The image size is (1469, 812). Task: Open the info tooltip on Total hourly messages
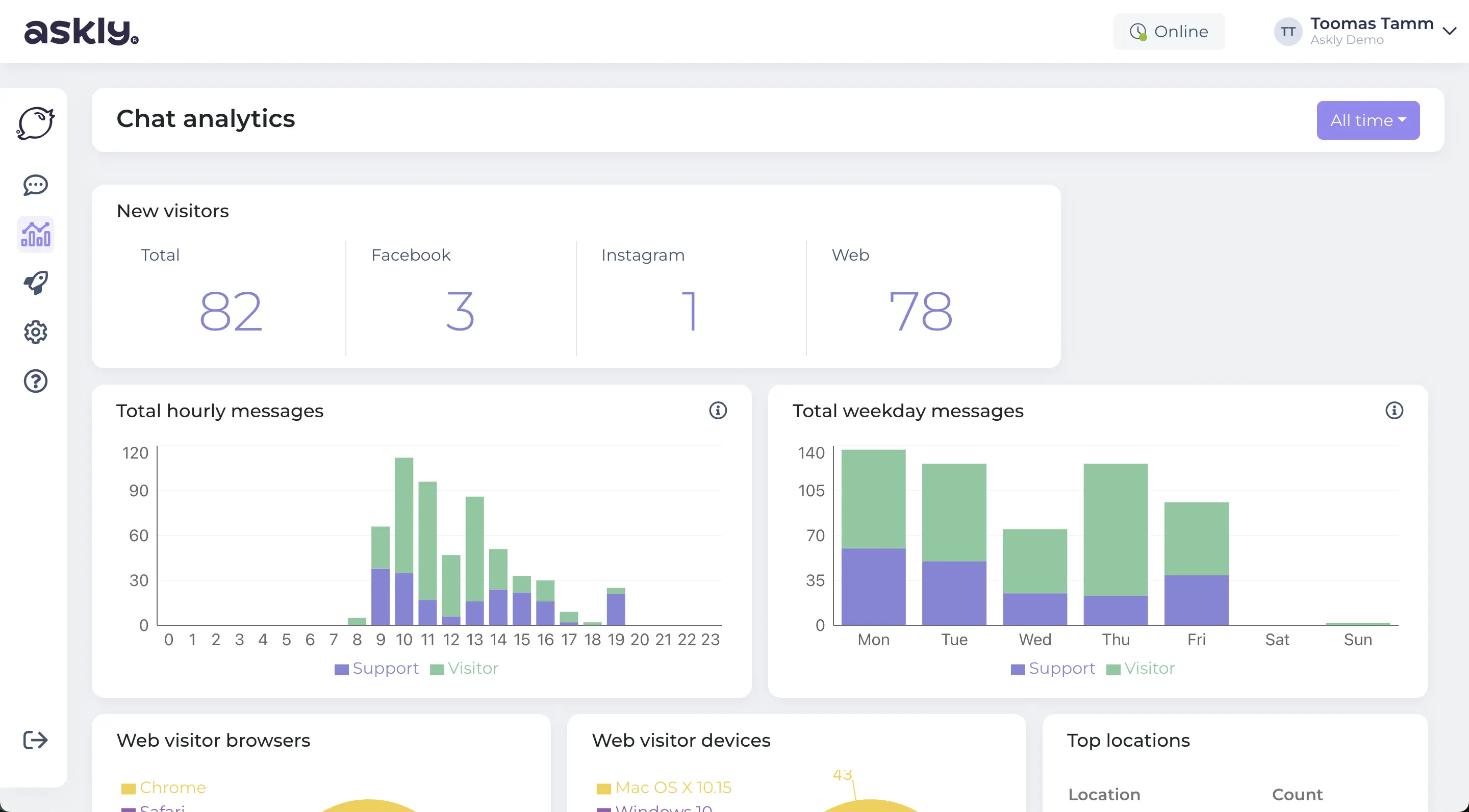pyautogui.click(x=719, y=411)
